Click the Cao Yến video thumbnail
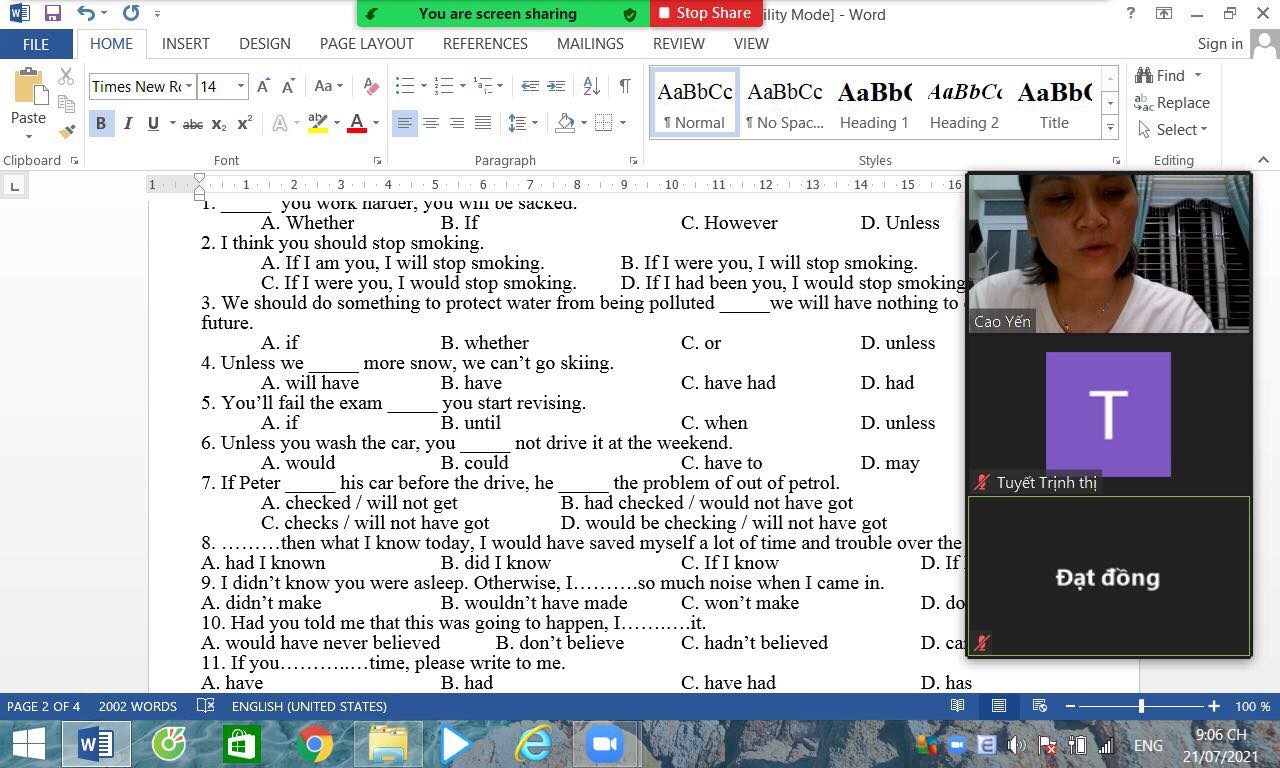The width and height of the screenshot is (1280, 768). click(x=1109, y=253)
